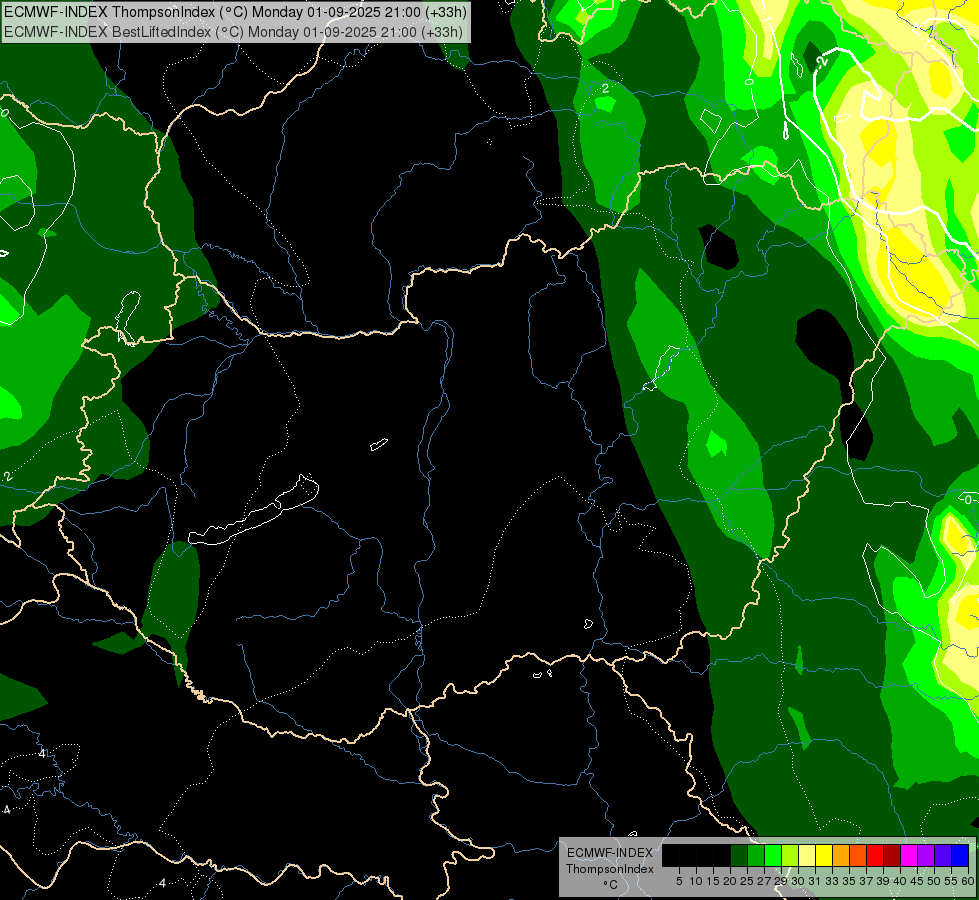Click the bright red 37–39 legend swatch
The width and height of the screenshot is (979, 900).
(x=875, y=856)
